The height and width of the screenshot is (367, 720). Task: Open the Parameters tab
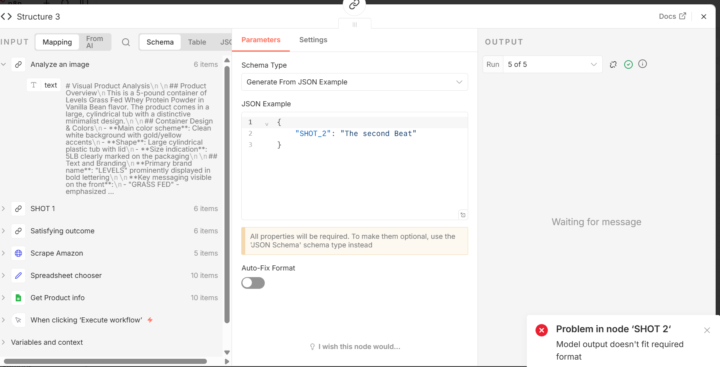tap(261, 40)
